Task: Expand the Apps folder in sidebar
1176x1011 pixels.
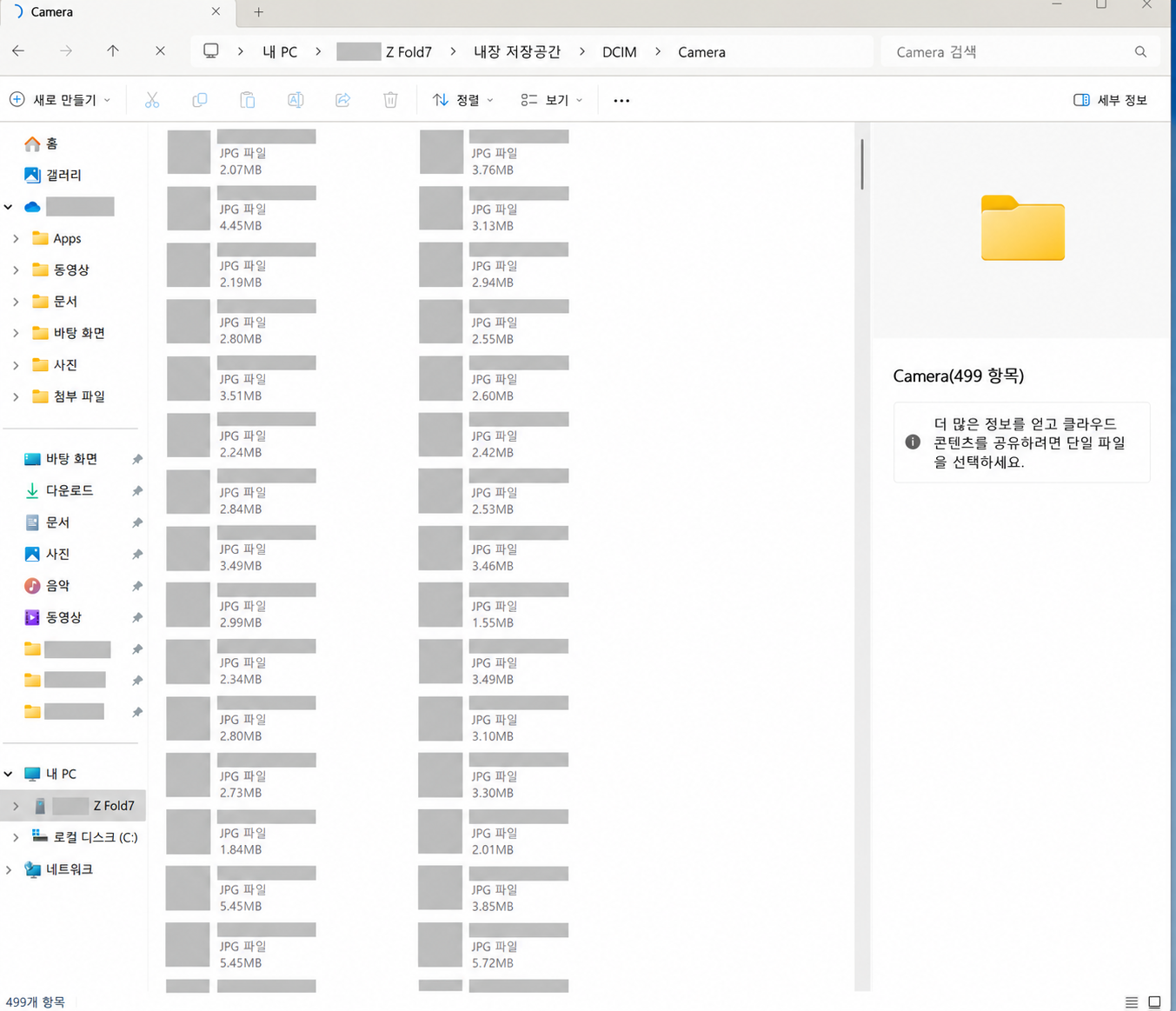Action: (x=16, y=238)
